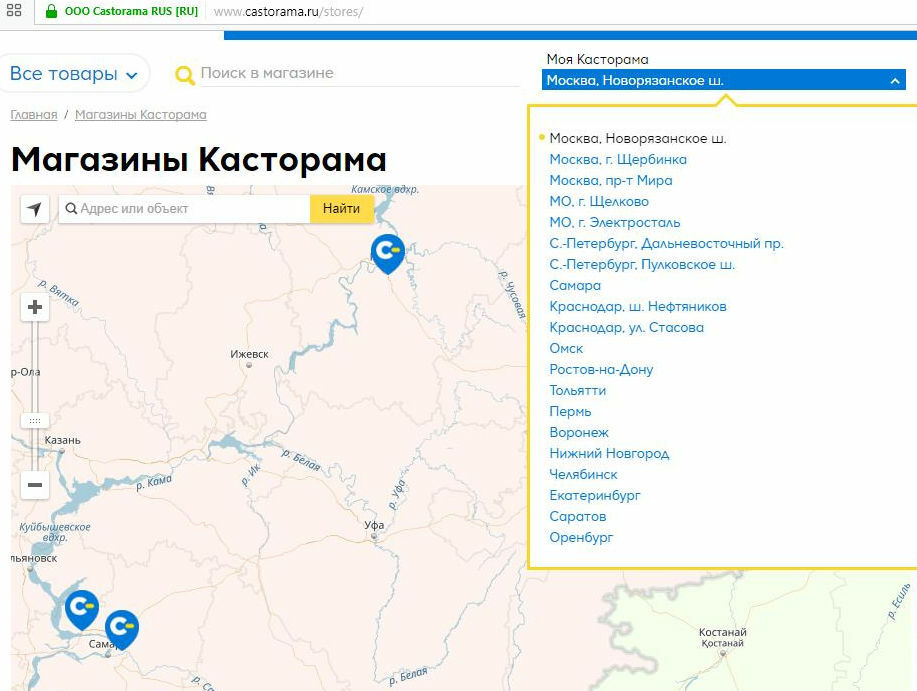The width and height of the screenshot is (917, 691).
Task: Click the Казань city label on map
Action: tap(63, 440)
